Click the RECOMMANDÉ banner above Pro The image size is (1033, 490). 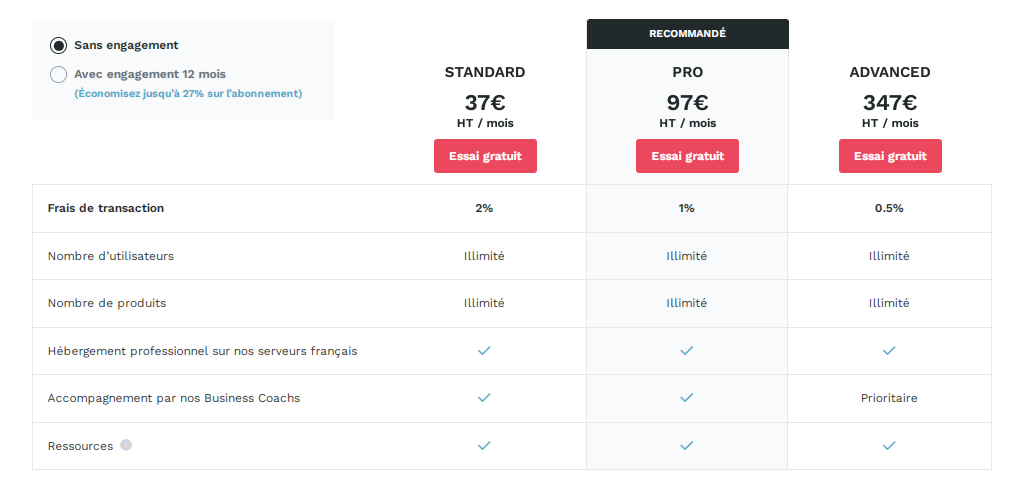[x=687, y=34]
